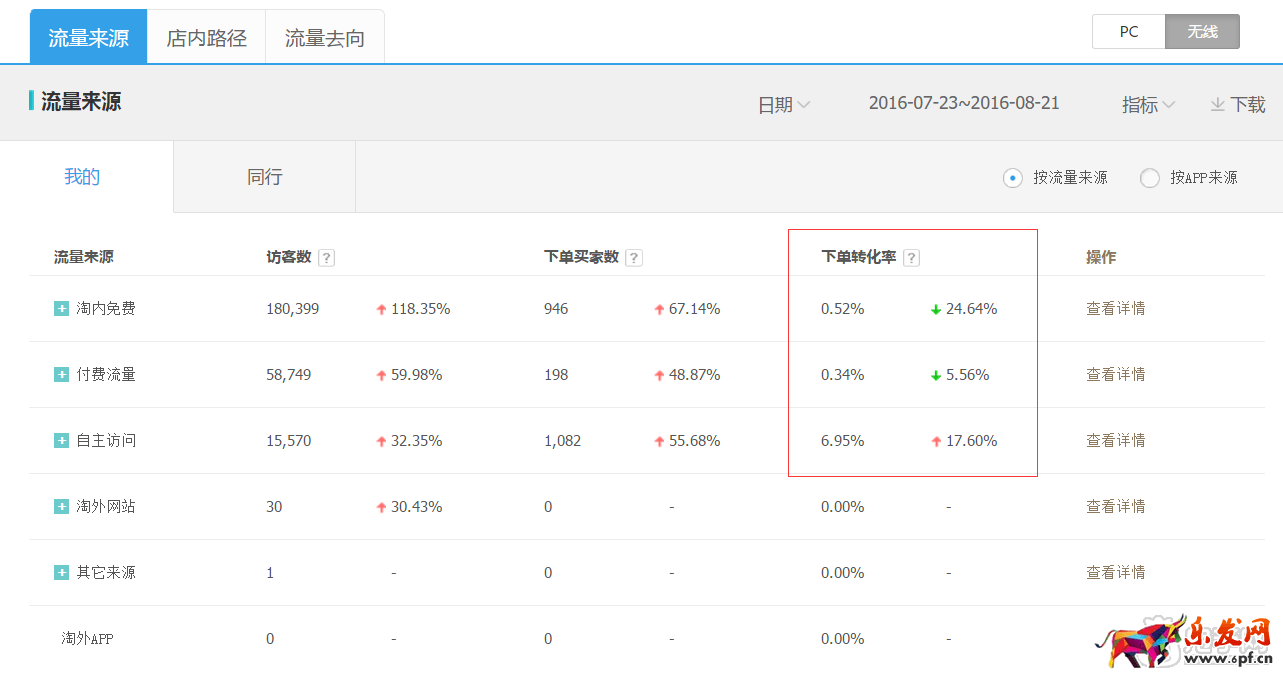Click the download icon beside 下载
Screen dimensions: 1283x679
coord(1217,104)
